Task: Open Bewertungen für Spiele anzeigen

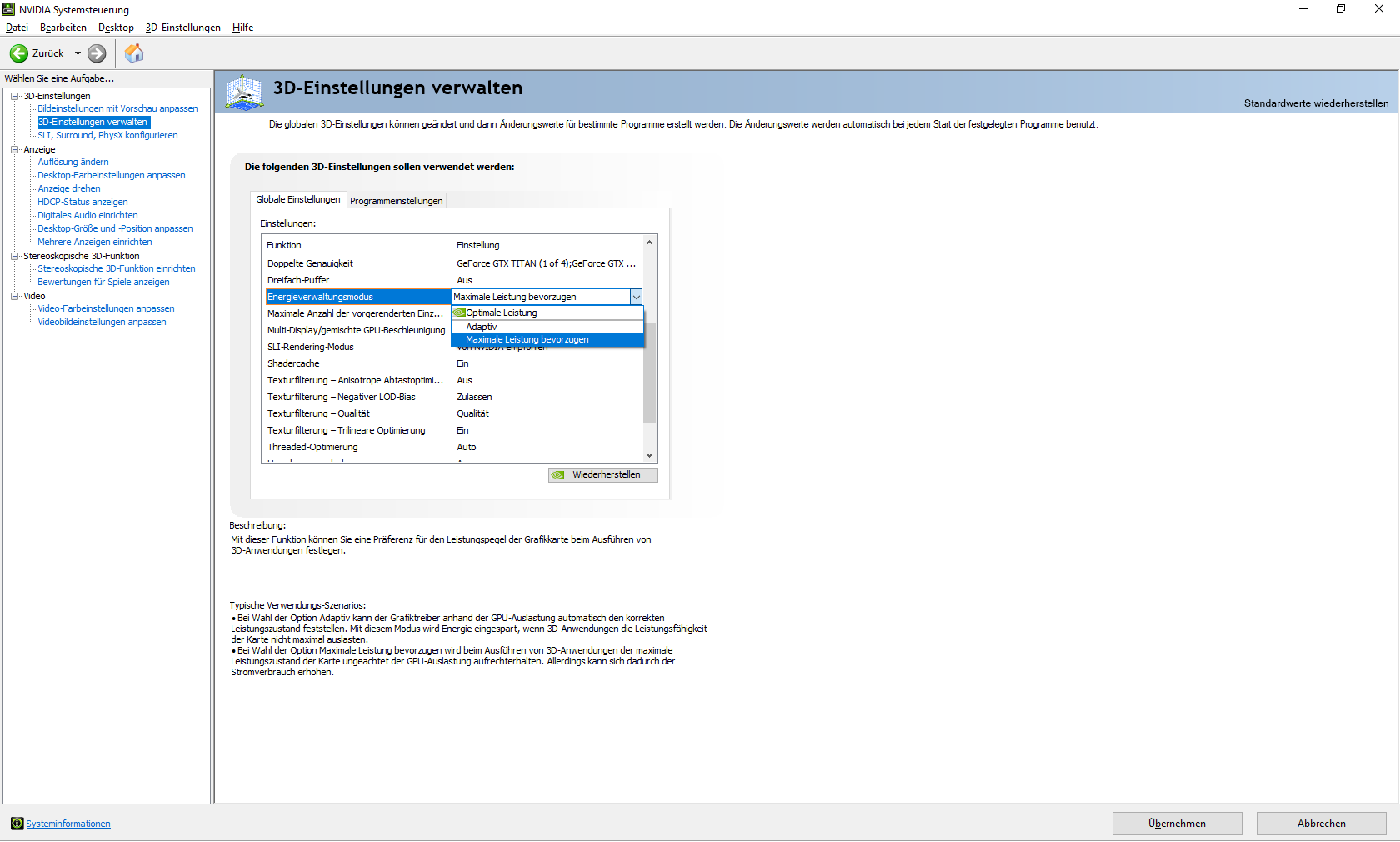Action: 103,282
